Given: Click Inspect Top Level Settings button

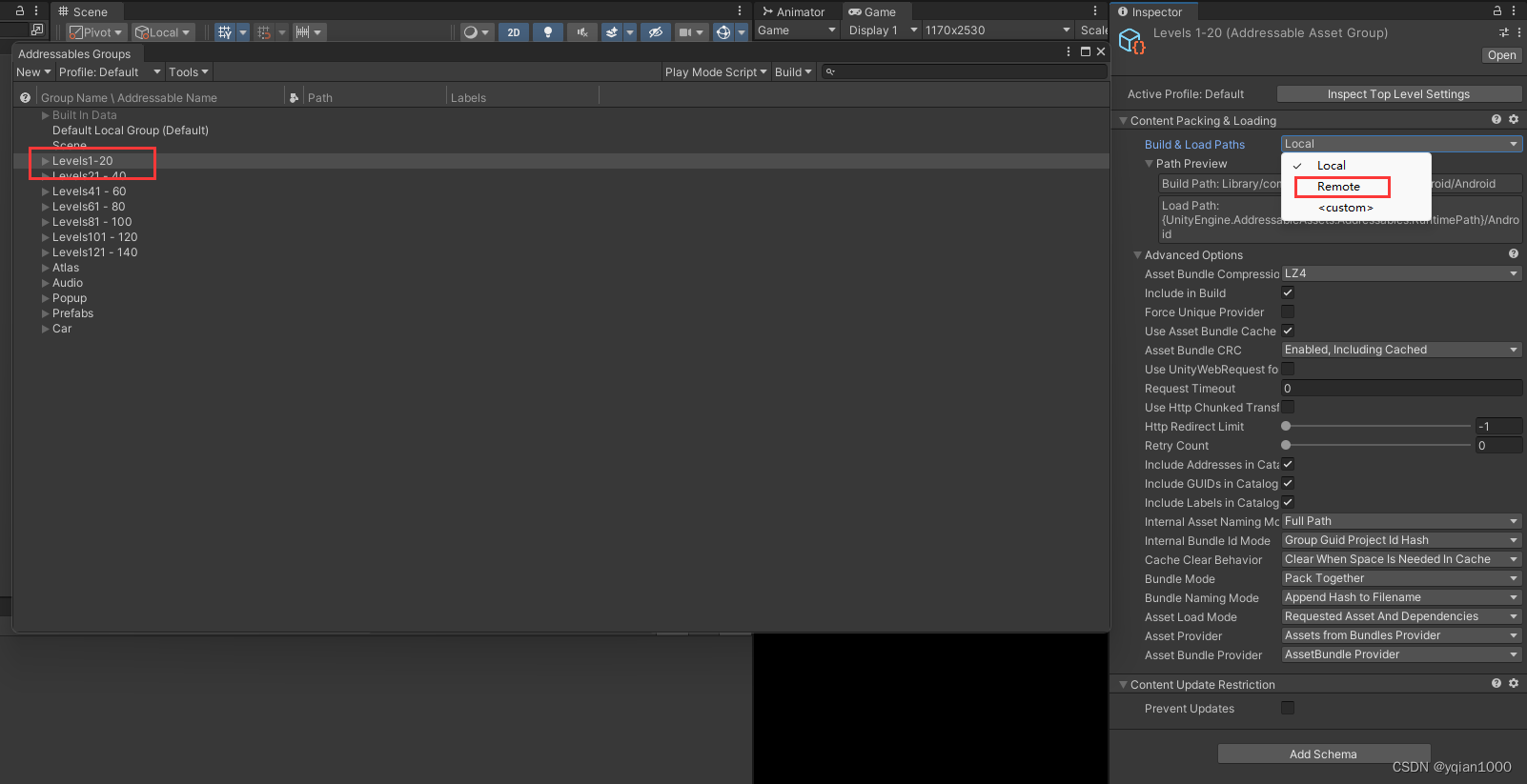Looking at the screenshot, I should (1398, 94).
